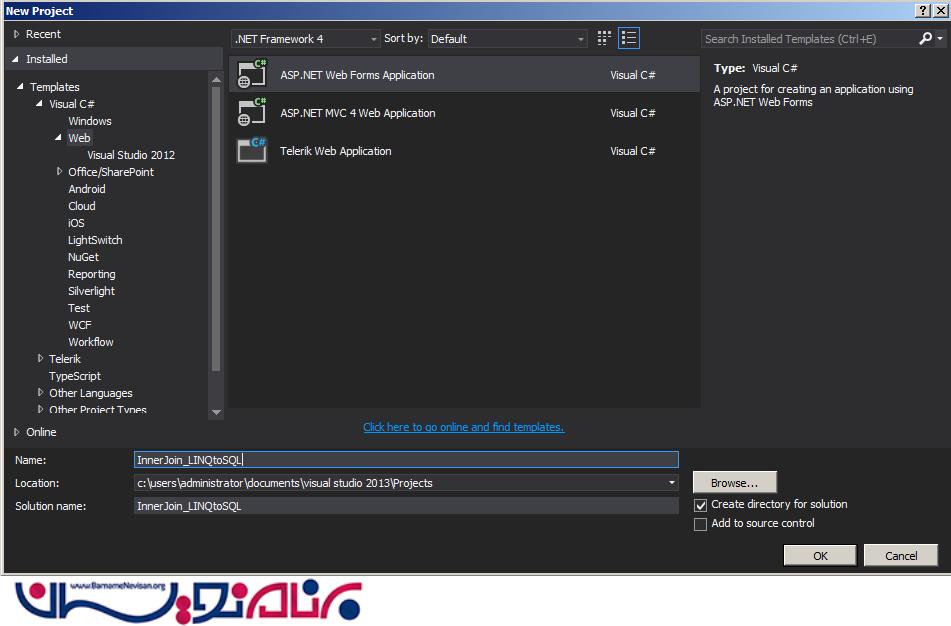The image size is (951, 626).
Task: Select the WCF template category
Action: [x=79, y=325]
